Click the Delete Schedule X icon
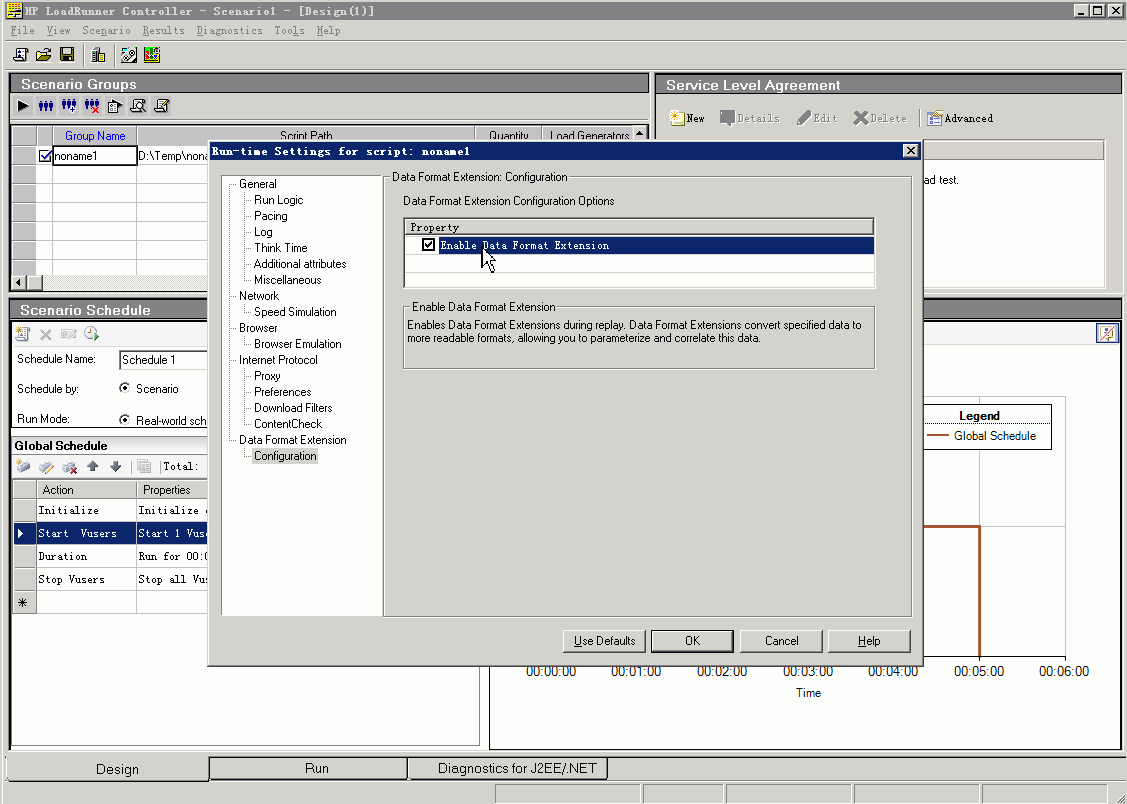Viewport: 1127px width, 804px height. tap(45, 334)
